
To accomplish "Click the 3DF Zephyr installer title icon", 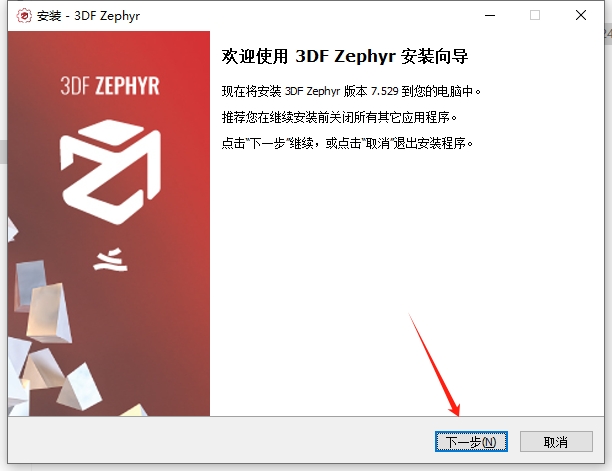I will (24, 16).
